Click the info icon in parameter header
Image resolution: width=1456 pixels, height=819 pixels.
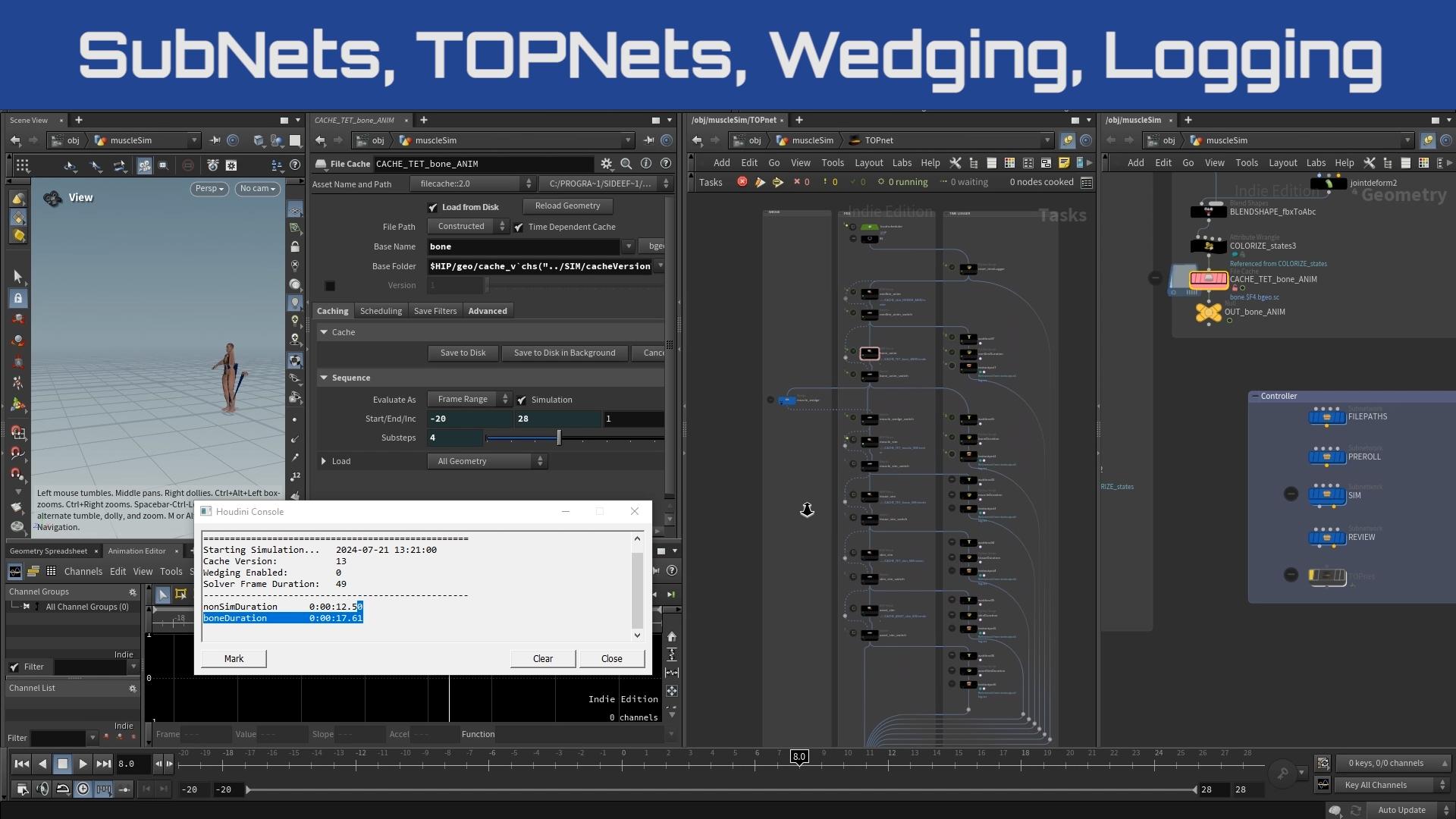[646, 164]
